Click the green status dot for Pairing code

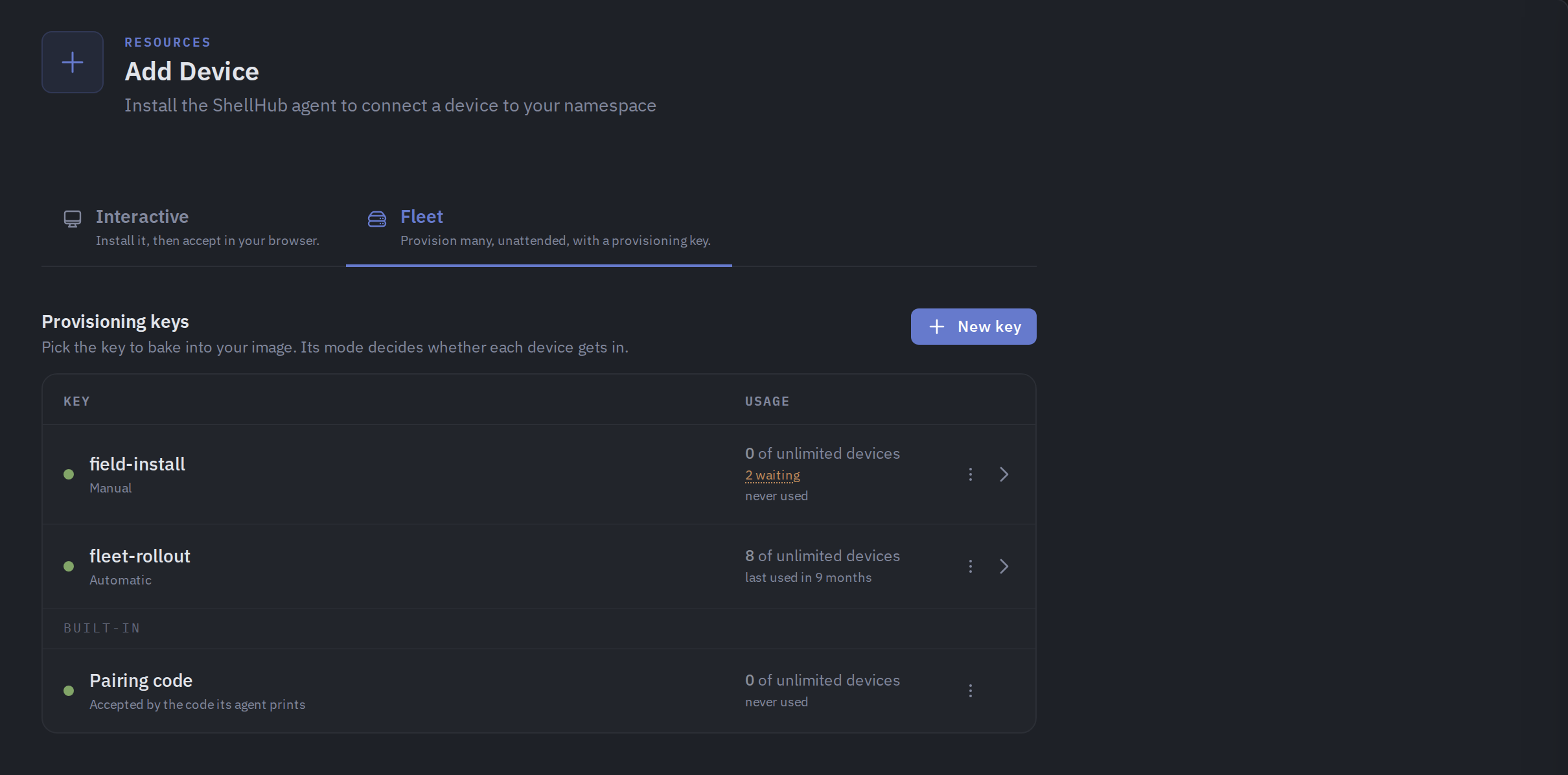tap(69, 691)
